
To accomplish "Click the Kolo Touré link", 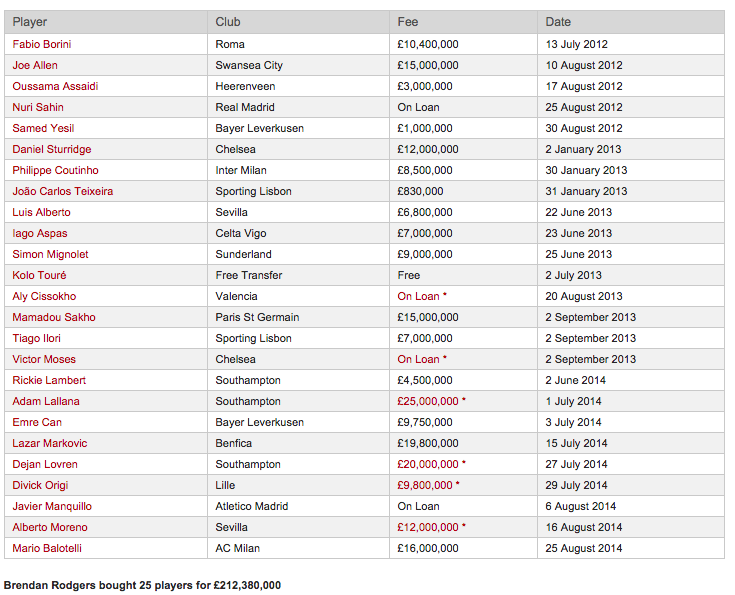I will click(39, 275).
